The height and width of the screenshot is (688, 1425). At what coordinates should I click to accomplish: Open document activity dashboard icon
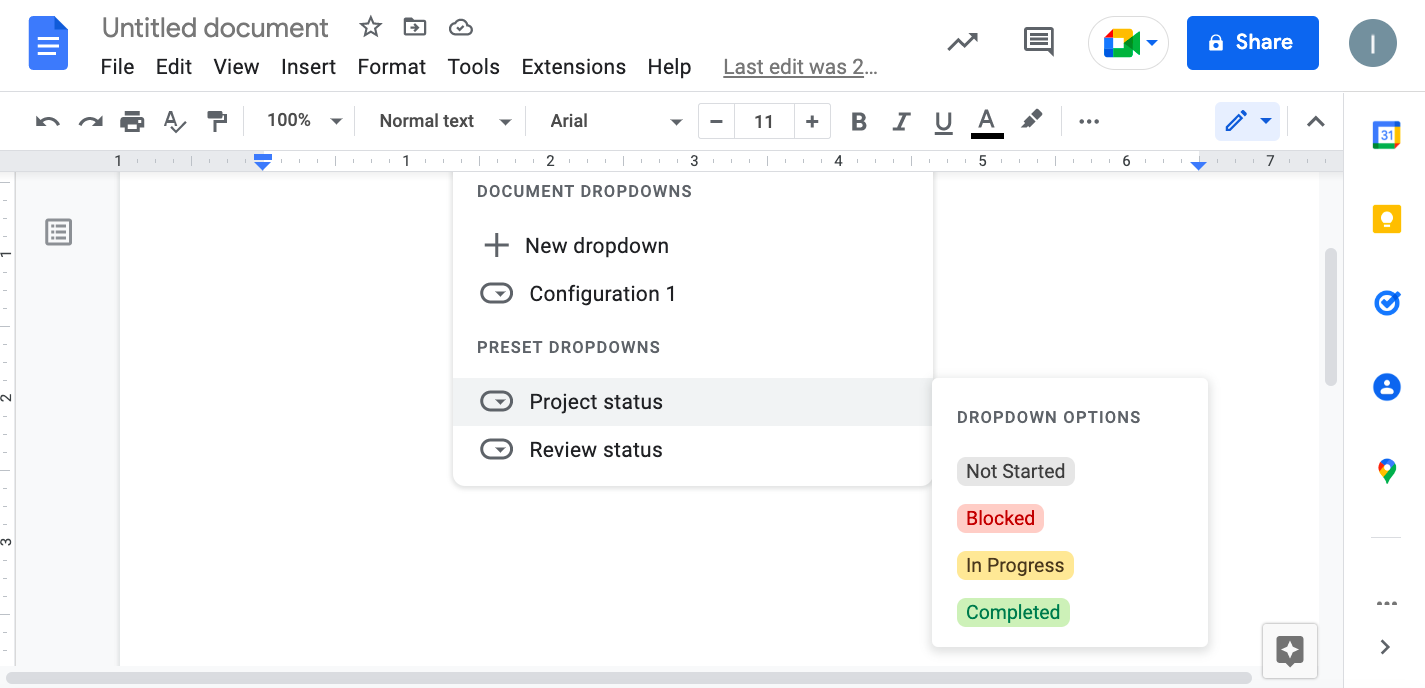[962, 43]
